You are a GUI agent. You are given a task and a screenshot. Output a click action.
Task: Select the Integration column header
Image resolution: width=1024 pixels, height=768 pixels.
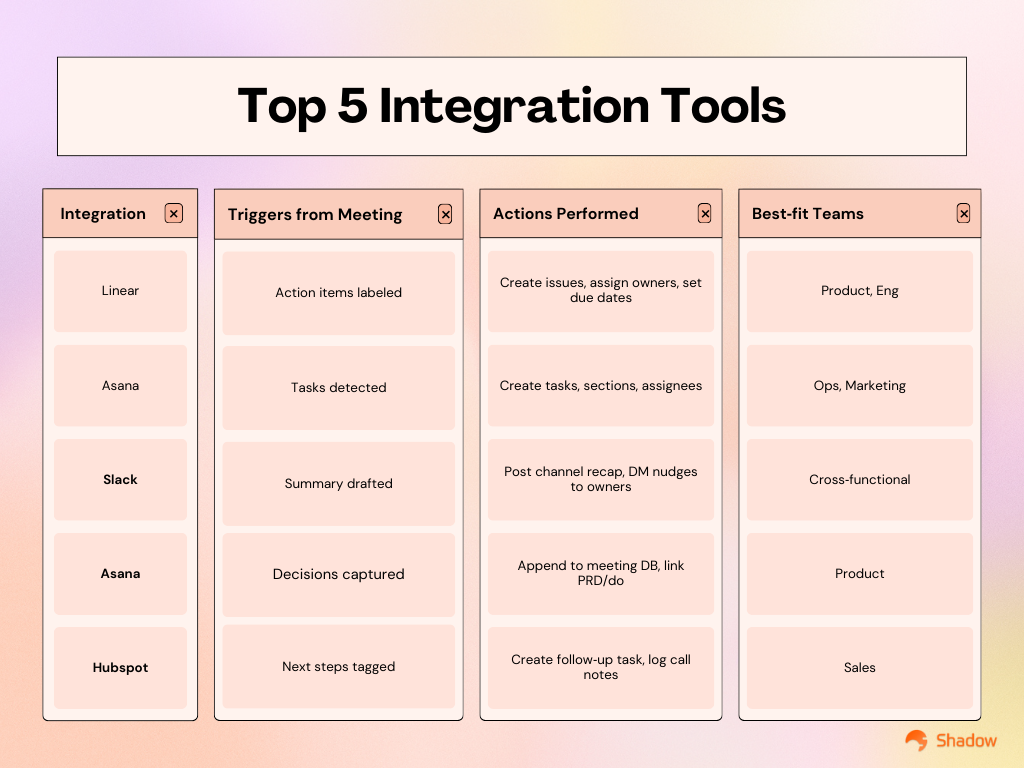tap(103, 213)
